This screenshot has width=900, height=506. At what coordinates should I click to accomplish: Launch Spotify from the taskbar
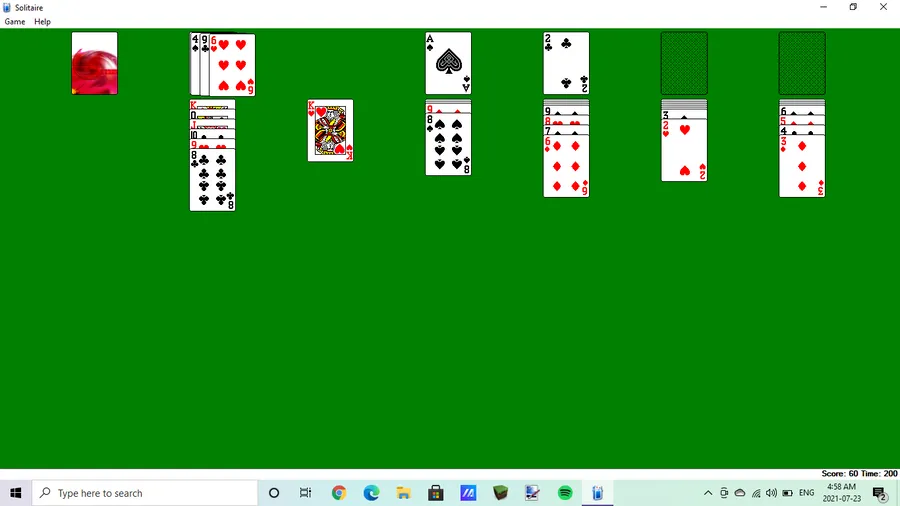pos(565,493)
